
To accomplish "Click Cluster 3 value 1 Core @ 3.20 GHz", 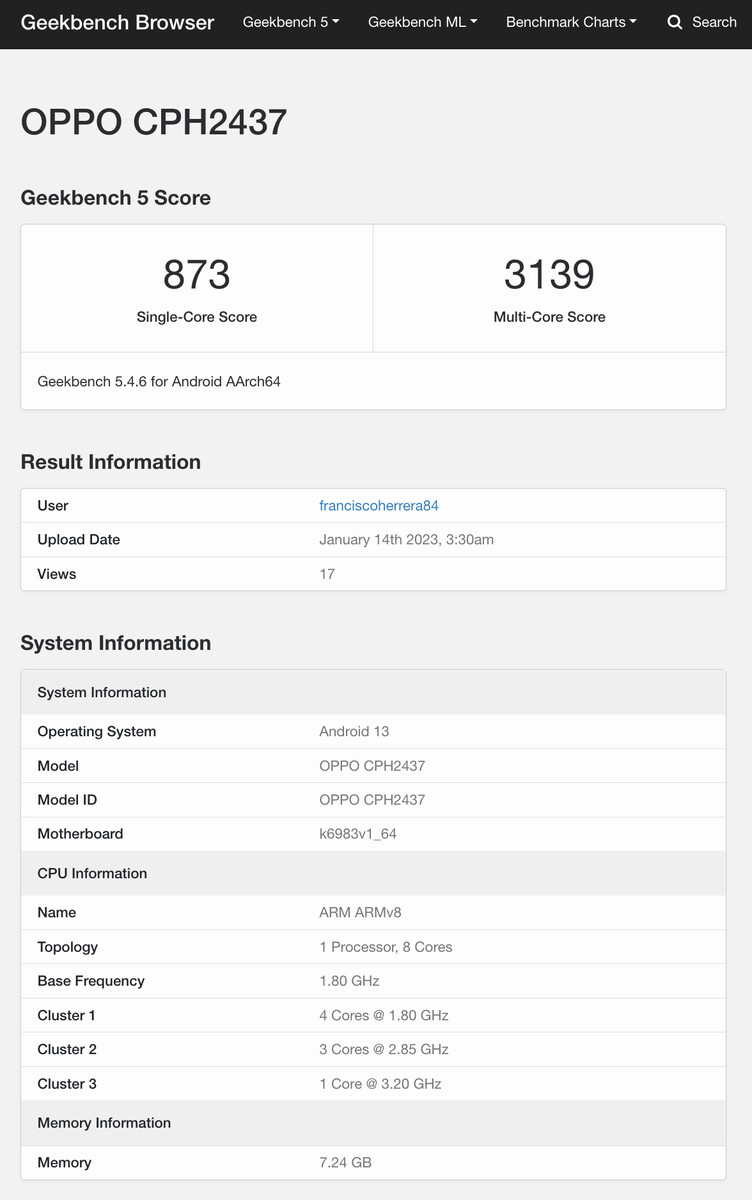I will (x=380, y=1083).
